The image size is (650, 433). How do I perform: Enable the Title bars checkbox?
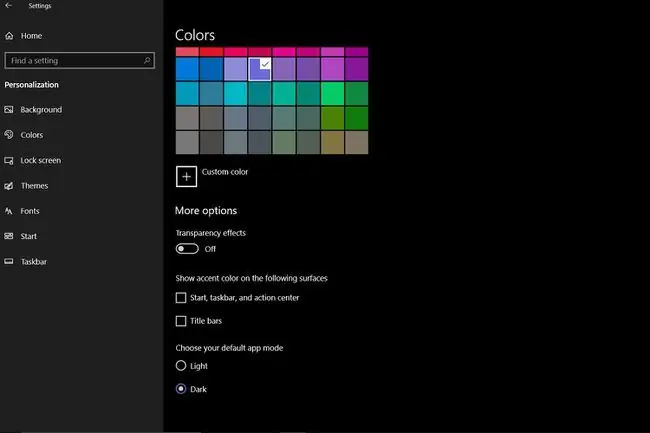[x=181, y=321]
